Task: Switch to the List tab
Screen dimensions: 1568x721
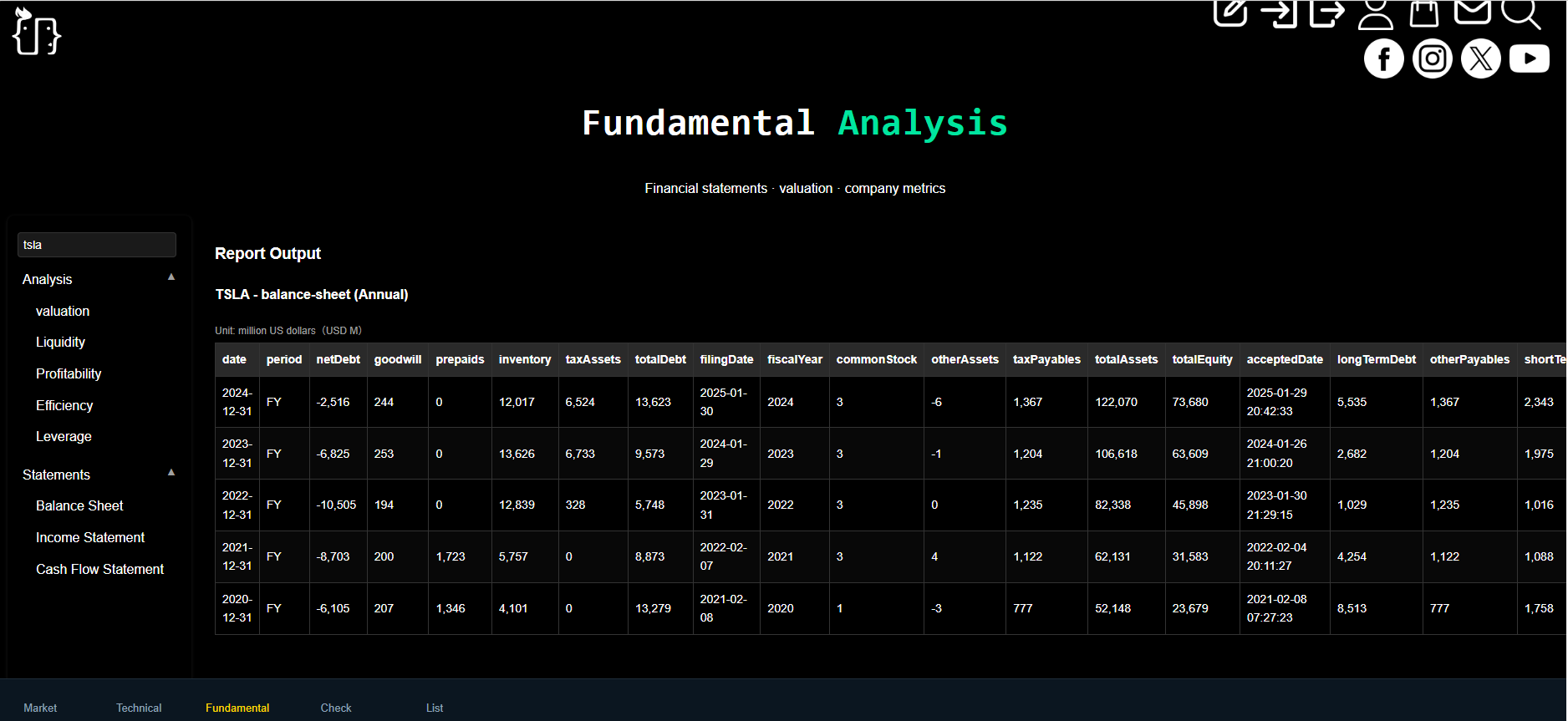Action: pyautogui.click(x=435, y=708)
